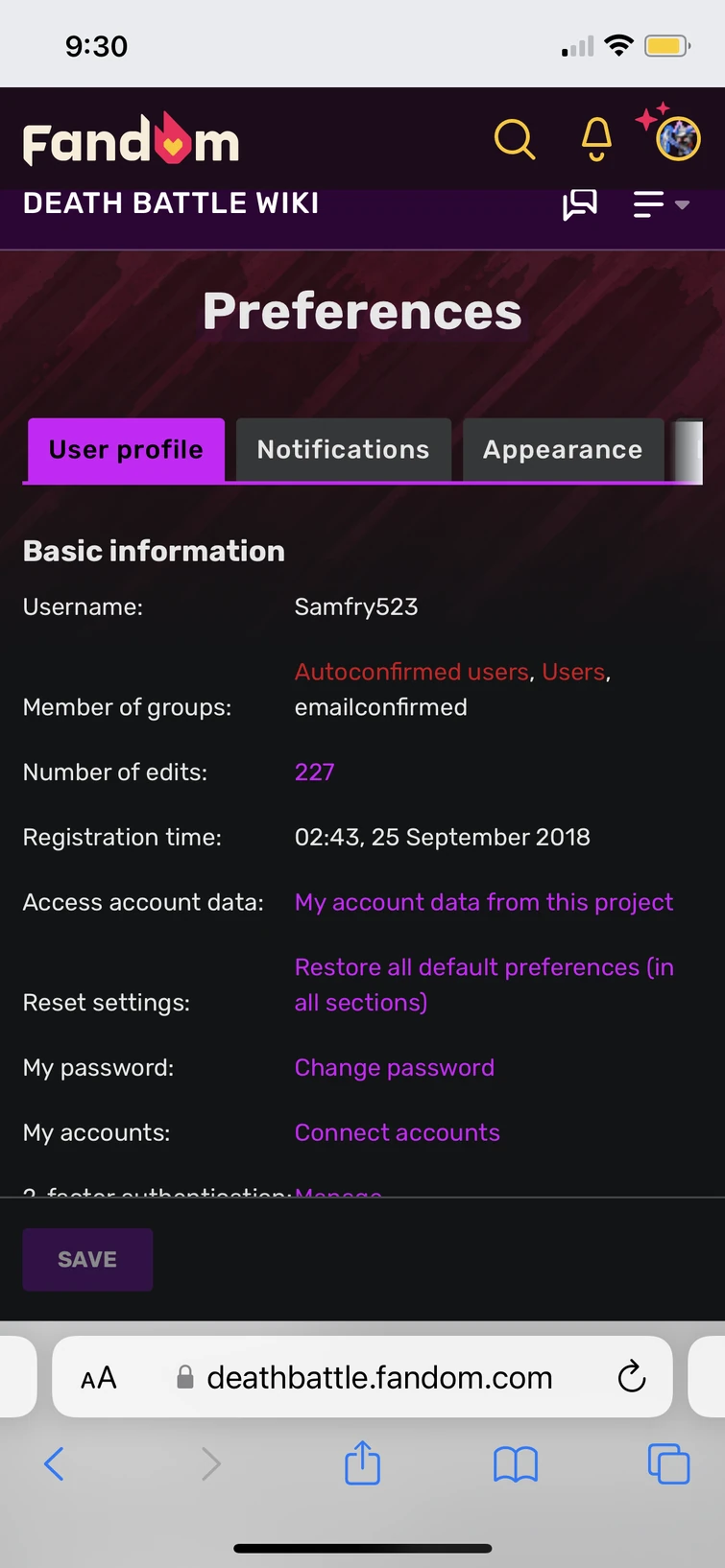
Task: Expand the wiki navigation menu dropdown
Action: [661, 204]
